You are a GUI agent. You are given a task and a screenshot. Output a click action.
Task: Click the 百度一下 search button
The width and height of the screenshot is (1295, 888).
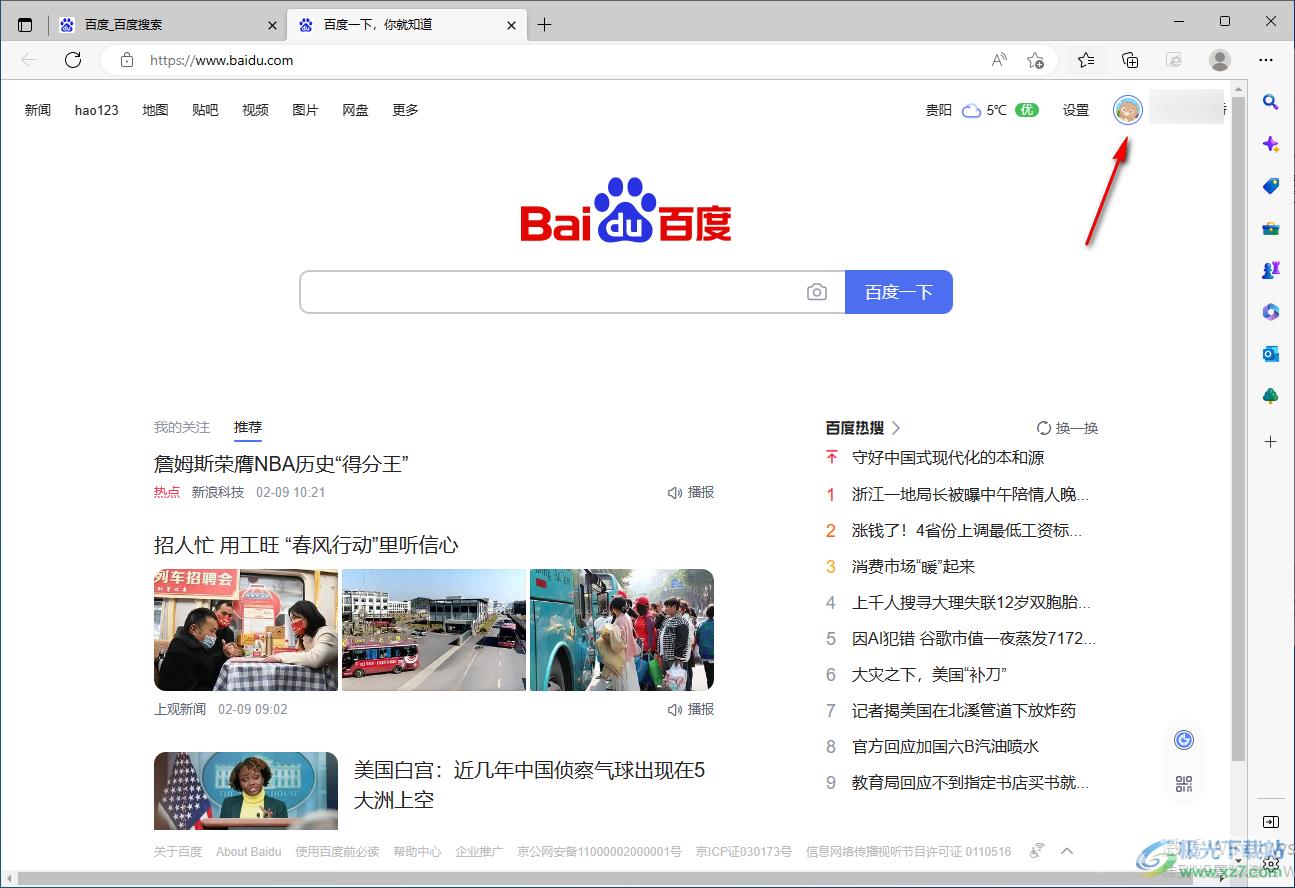coord(899,292)
